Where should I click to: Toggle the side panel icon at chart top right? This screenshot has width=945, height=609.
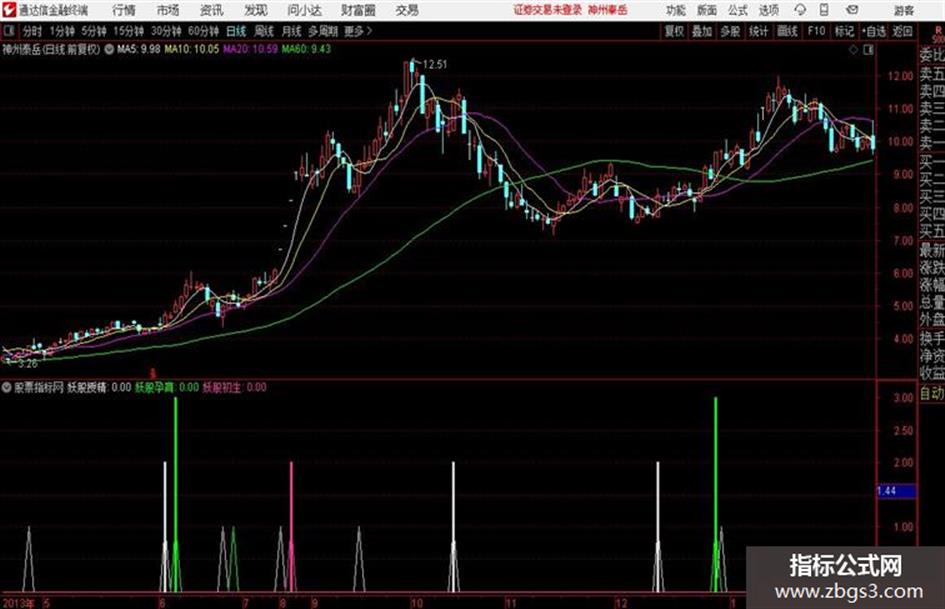coord(868,50)
